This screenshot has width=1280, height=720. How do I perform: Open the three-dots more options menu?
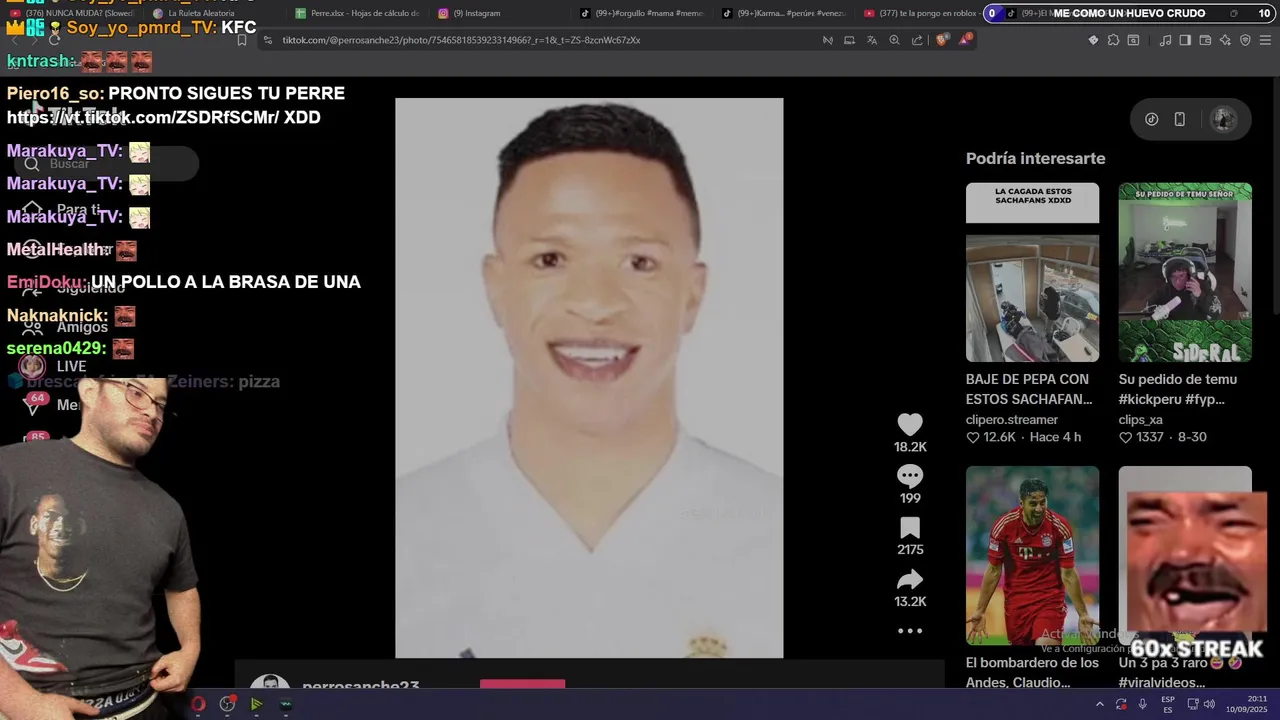(910, 631)
